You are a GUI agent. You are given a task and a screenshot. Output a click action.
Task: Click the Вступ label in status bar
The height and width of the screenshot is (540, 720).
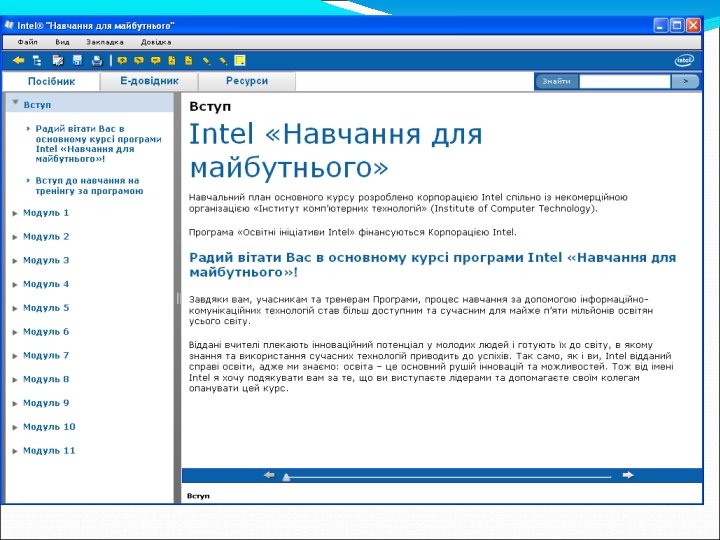pyautogui.click(x=198, y=496)
